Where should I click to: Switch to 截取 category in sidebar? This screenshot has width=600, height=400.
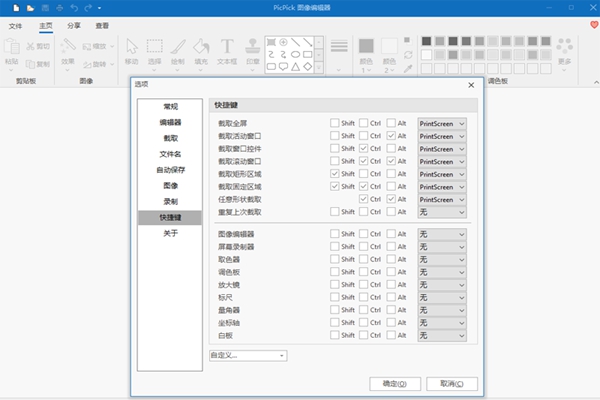[170, 138]
